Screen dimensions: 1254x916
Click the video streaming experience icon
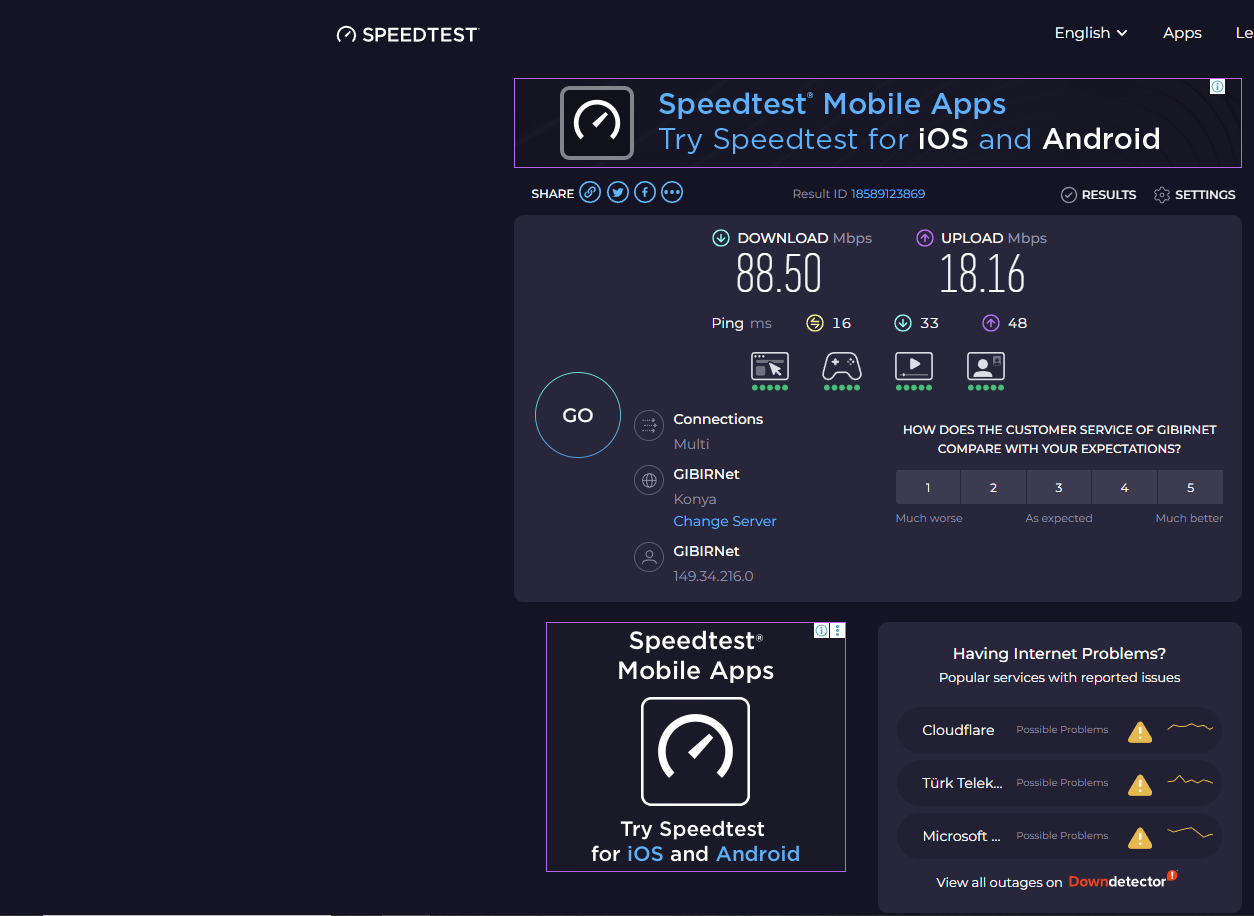(914, 367)
